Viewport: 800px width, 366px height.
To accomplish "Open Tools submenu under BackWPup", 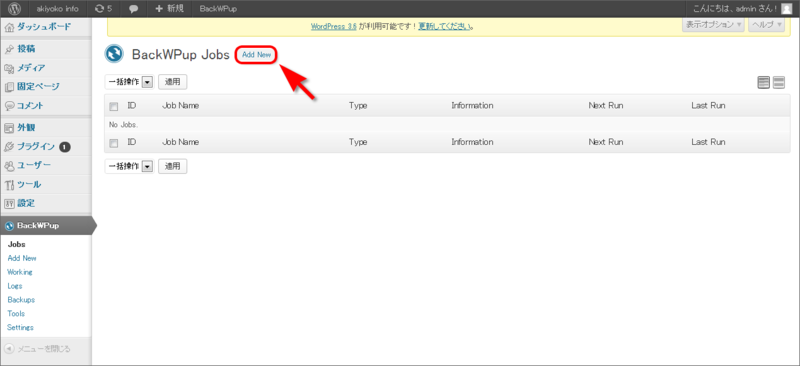I will pyautogui.click(x=16, y=313).
